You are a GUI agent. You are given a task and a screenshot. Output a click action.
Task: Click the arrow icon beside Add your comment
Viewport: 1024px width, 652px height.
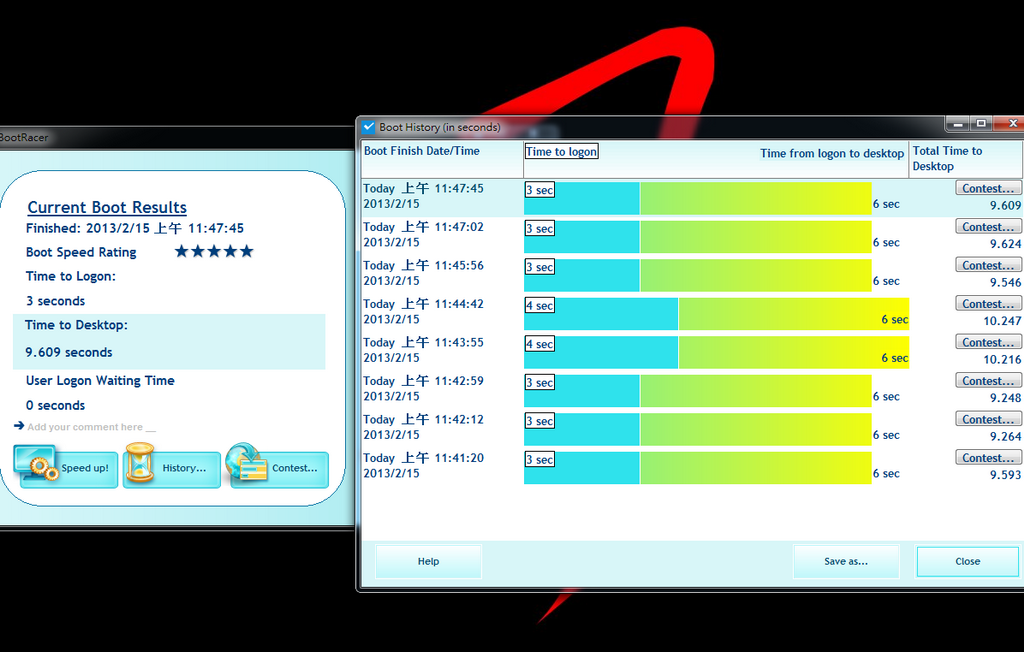coord(19,426)
